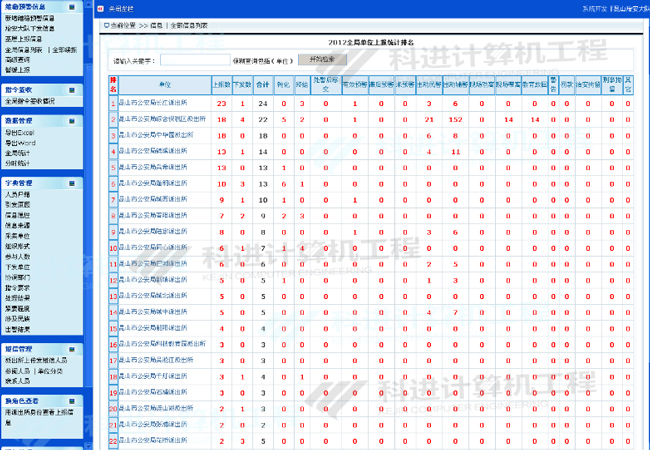Select 导出Excel in the sidebar

click(20, 133)
